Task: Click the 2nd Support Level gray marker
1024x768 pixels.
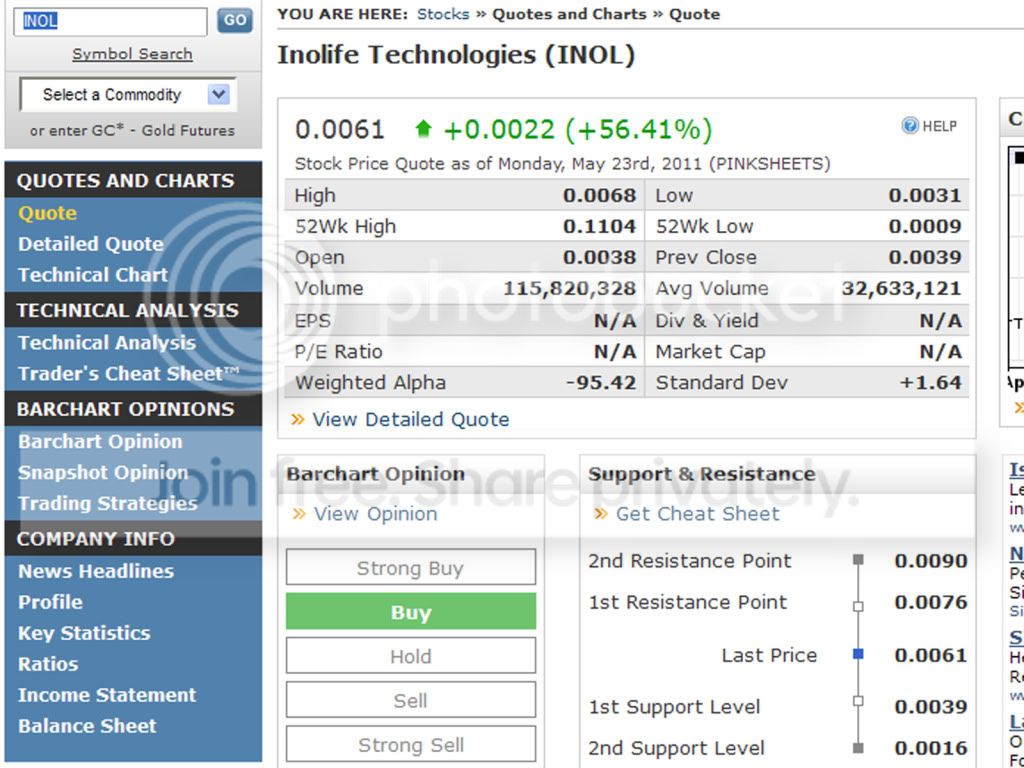Action: point(858,748)
